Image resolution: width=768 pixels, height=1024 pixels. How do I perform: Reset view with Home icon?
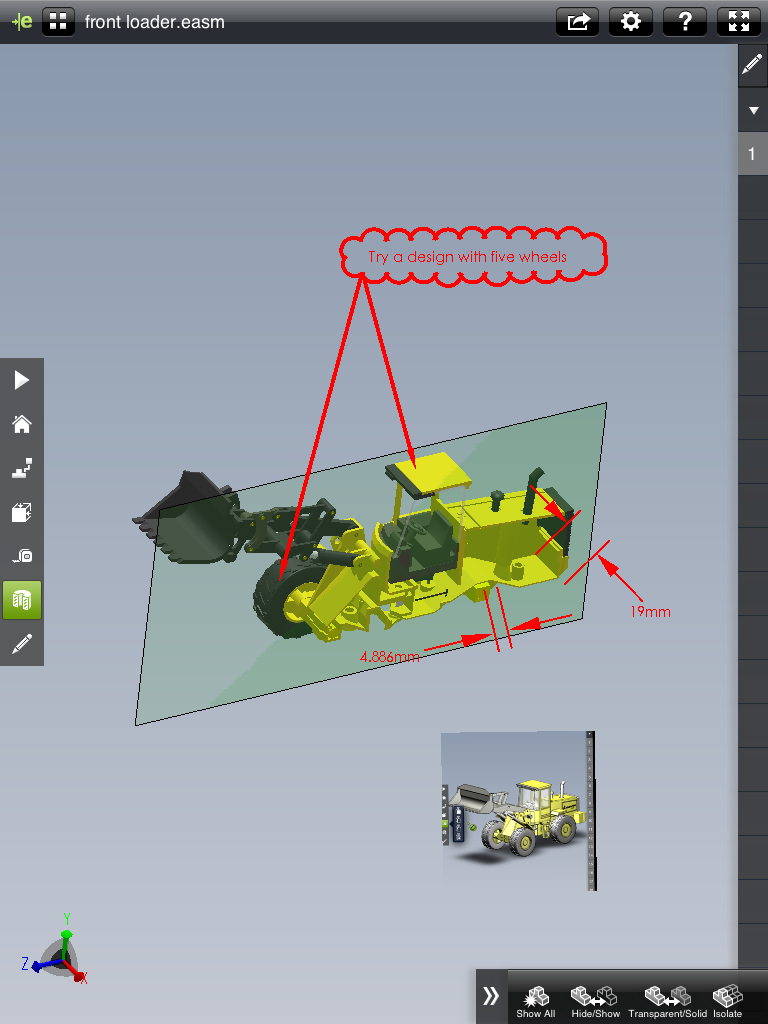pyautogui.click(x=22, y=424)
